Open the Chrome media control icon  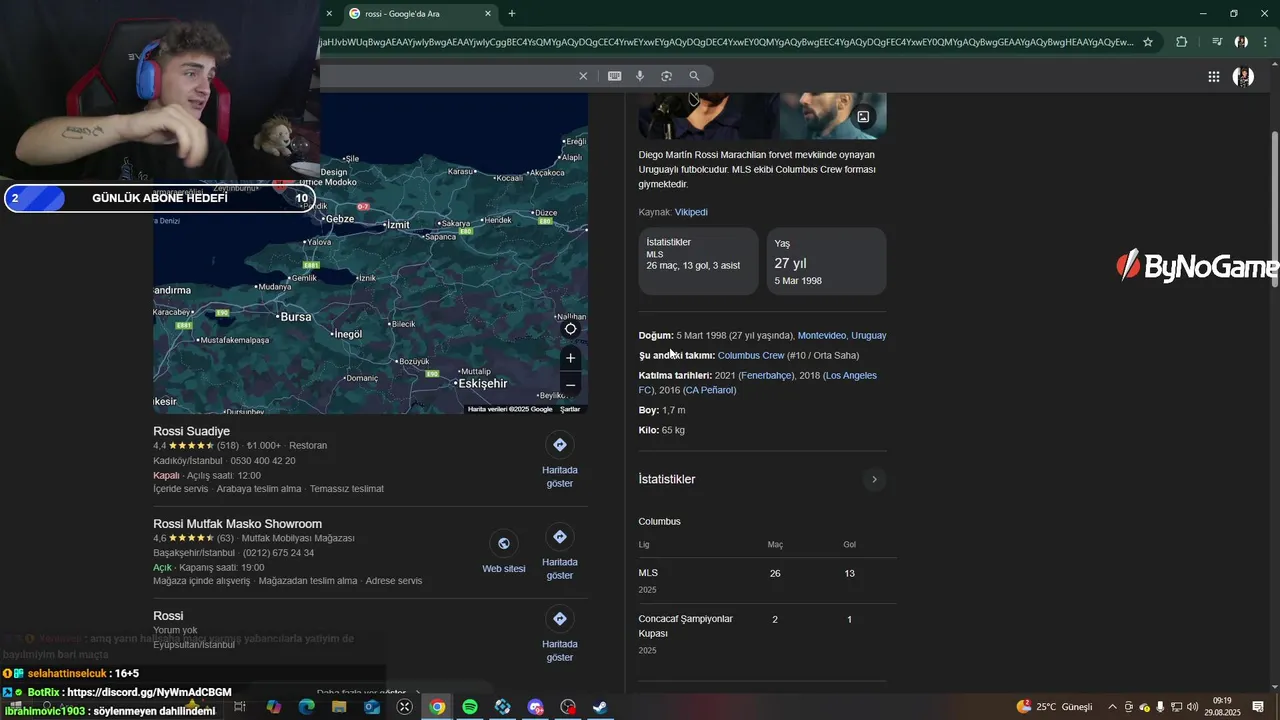(x=1217, y=42)
